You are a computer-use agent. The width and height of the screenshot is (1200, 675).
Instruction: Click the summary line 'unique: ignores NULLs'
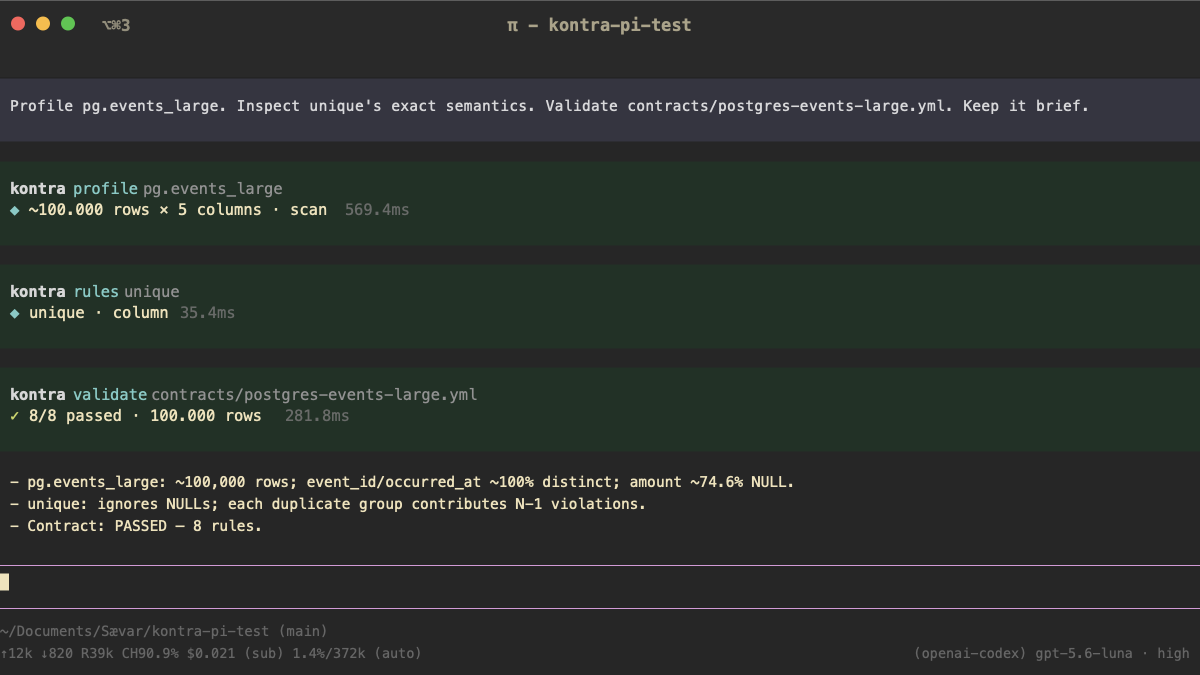328,504
